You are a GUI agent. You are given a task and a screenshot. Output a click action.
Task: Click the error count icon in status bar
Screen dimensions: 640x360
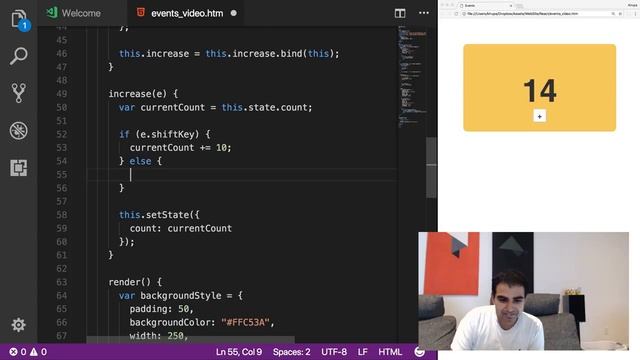tap(13, 352)
